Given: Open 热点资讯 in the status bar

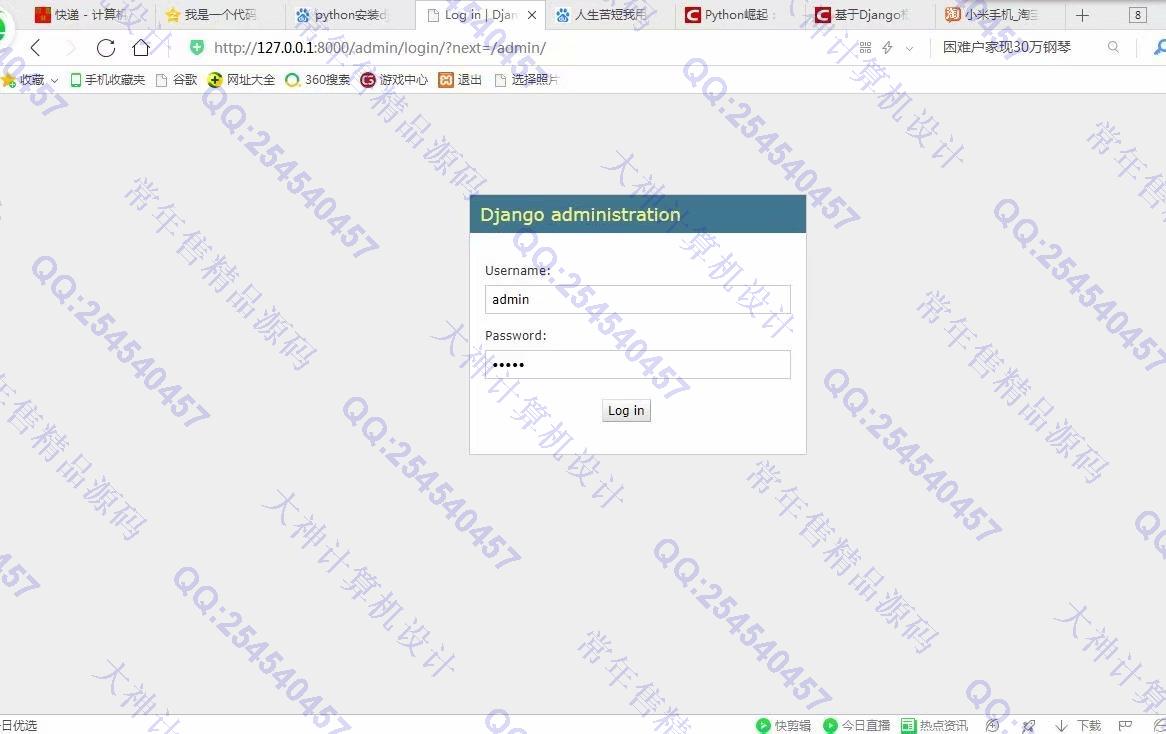Looking at the screenshot, I should pos(935,725).
